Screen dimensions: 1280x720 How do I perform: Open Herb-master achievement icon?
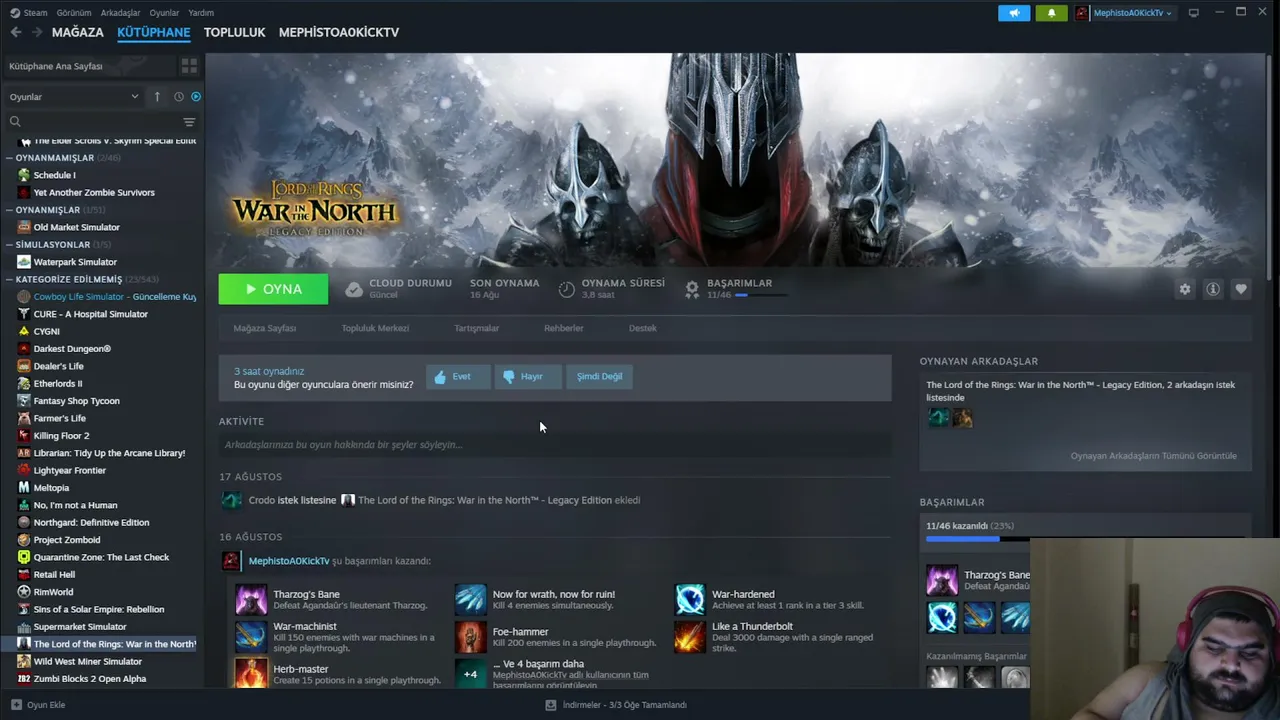tap(251, 672)
